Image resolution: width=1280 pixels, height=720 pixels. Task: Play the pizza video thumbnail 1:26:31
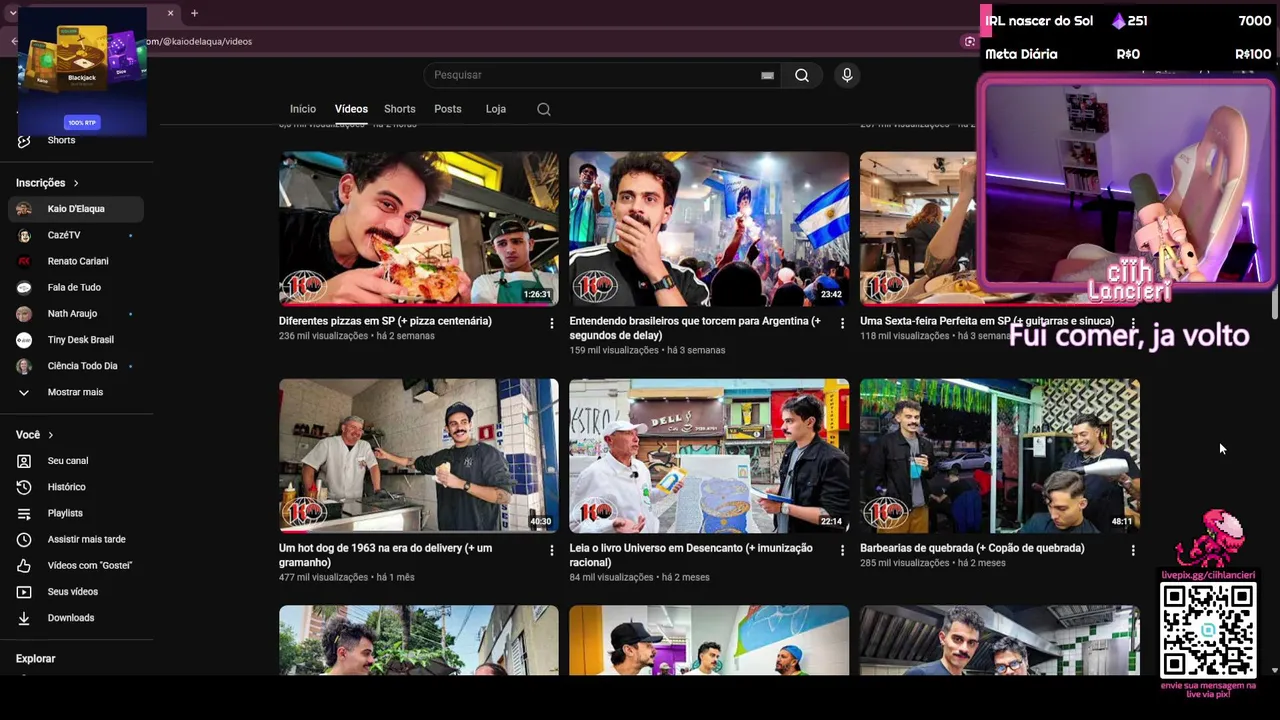[x=419, y=228]
